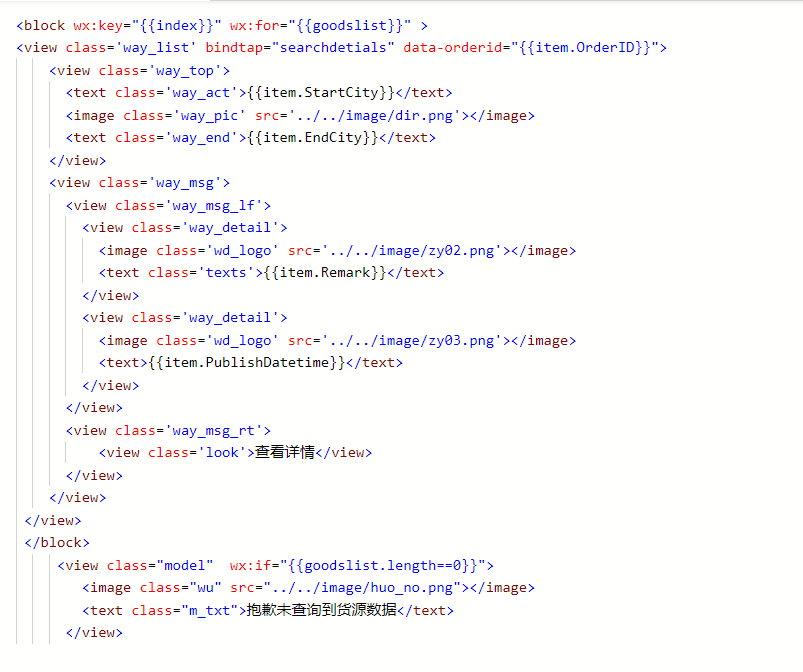Place cursor on bindtap="searchdetials" attribute

click(x=300, y=48)
